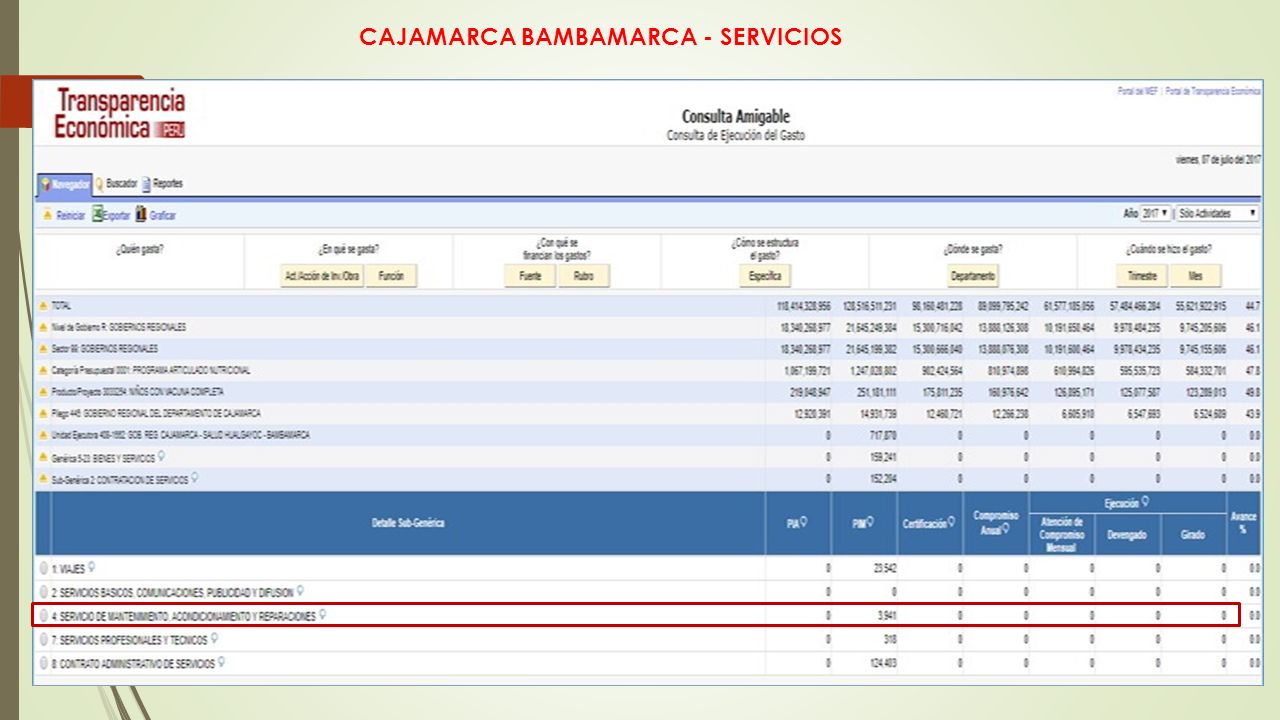Switch to the Buscador tab
Screen dimensions: 1280x720
116,184
